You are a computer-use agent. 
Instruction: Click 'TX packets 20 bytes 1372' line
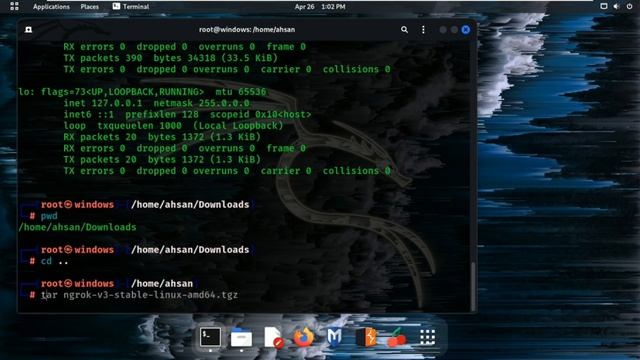(x=162, y=160)
